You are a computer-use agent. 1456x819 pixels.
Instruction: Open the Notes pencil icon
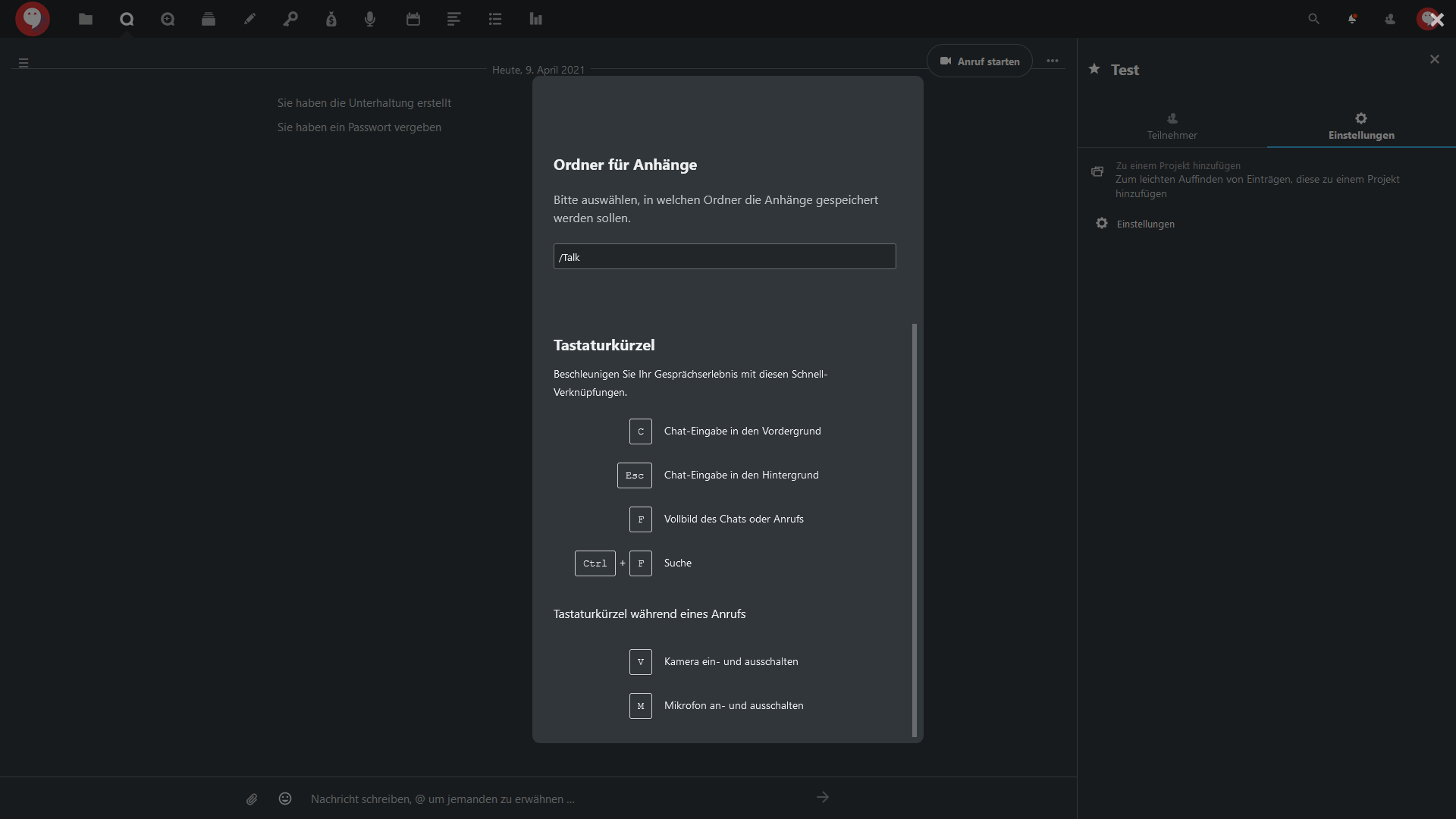click(x=249, y=19)
